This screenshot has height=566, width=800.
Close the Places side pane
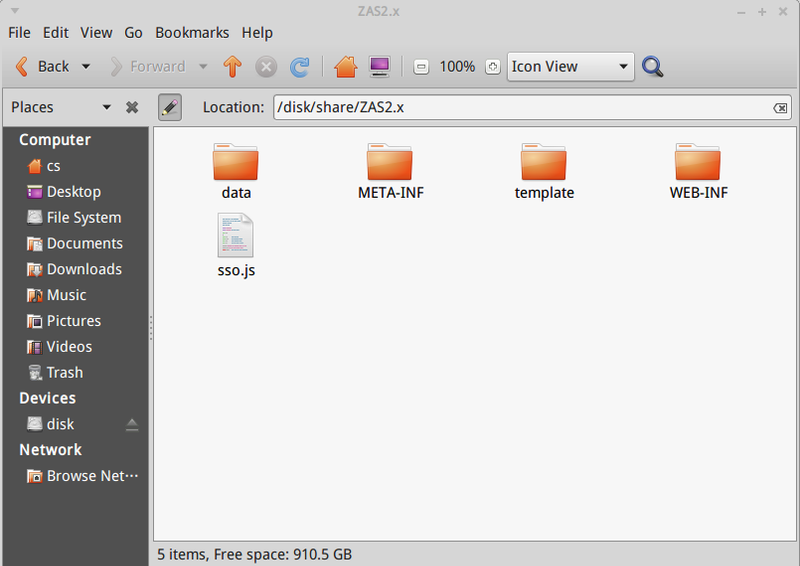point(132,107)
